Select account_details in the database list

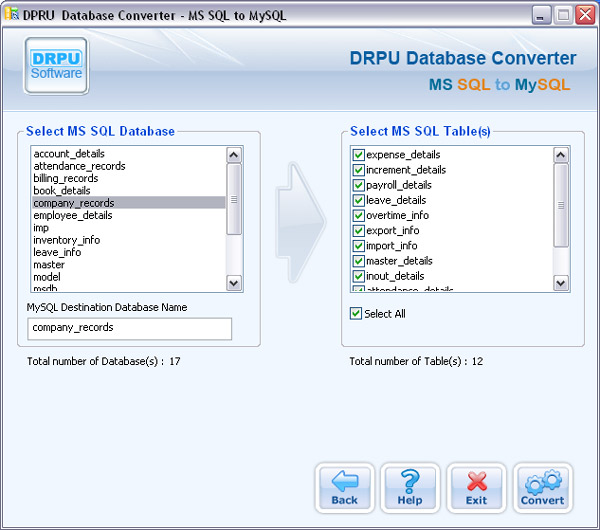click(129, 153)
